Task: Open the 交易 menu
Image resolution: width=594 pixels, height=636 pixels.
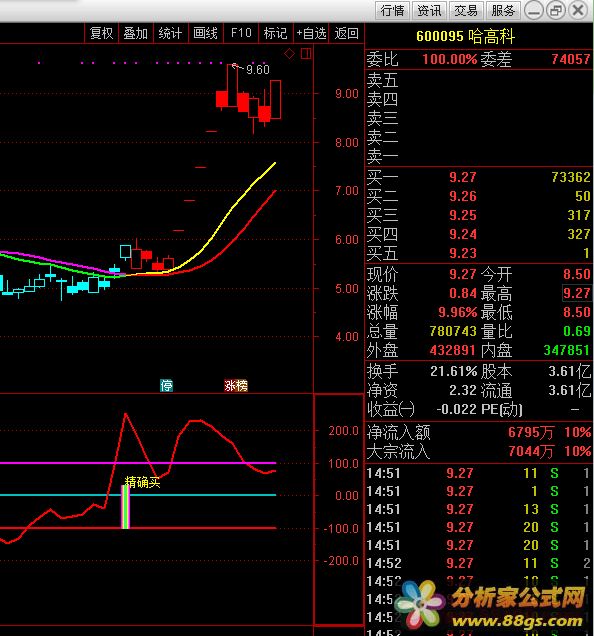Action: [465, 10]
